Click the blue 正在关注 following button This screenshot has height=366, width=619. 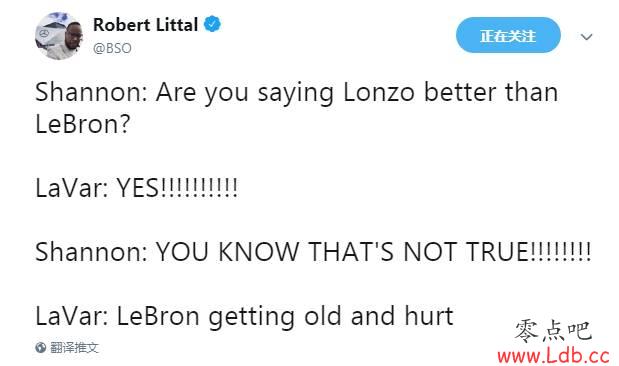point(508,36)
